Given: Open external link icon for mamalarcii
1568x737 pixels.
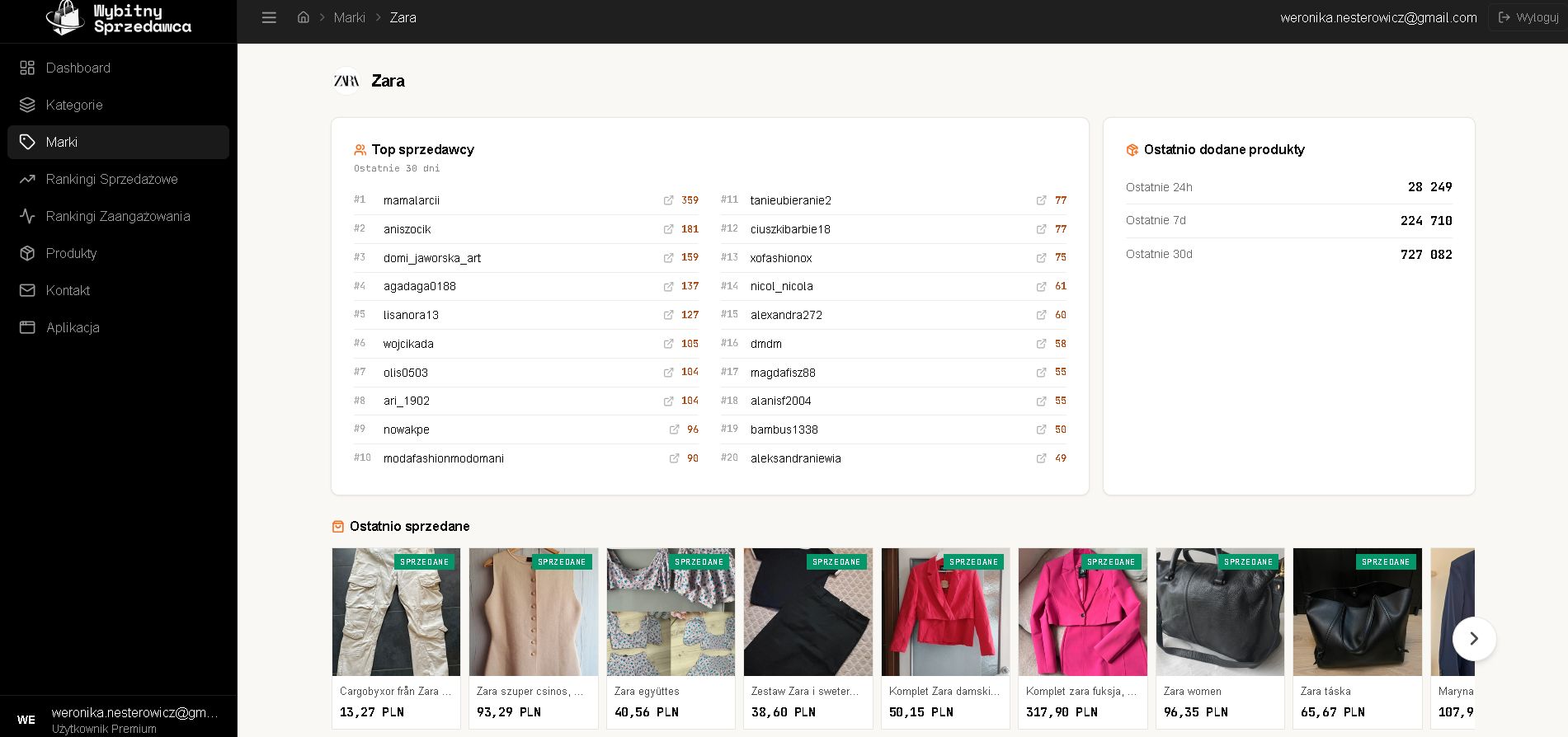Looking at the screenshot, I should pyautogui.click(x=669, y=200).
